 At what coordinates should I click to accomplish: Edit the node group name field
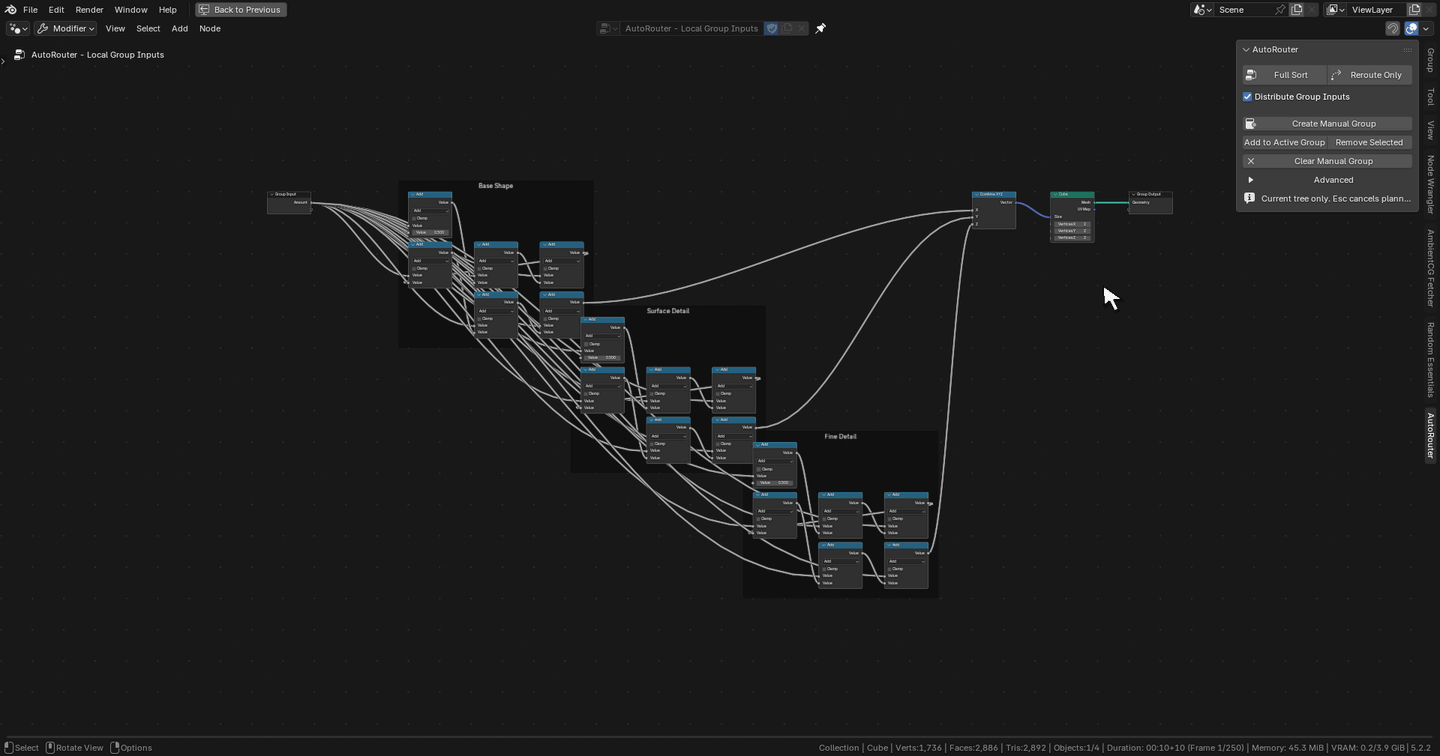(692, 28)
